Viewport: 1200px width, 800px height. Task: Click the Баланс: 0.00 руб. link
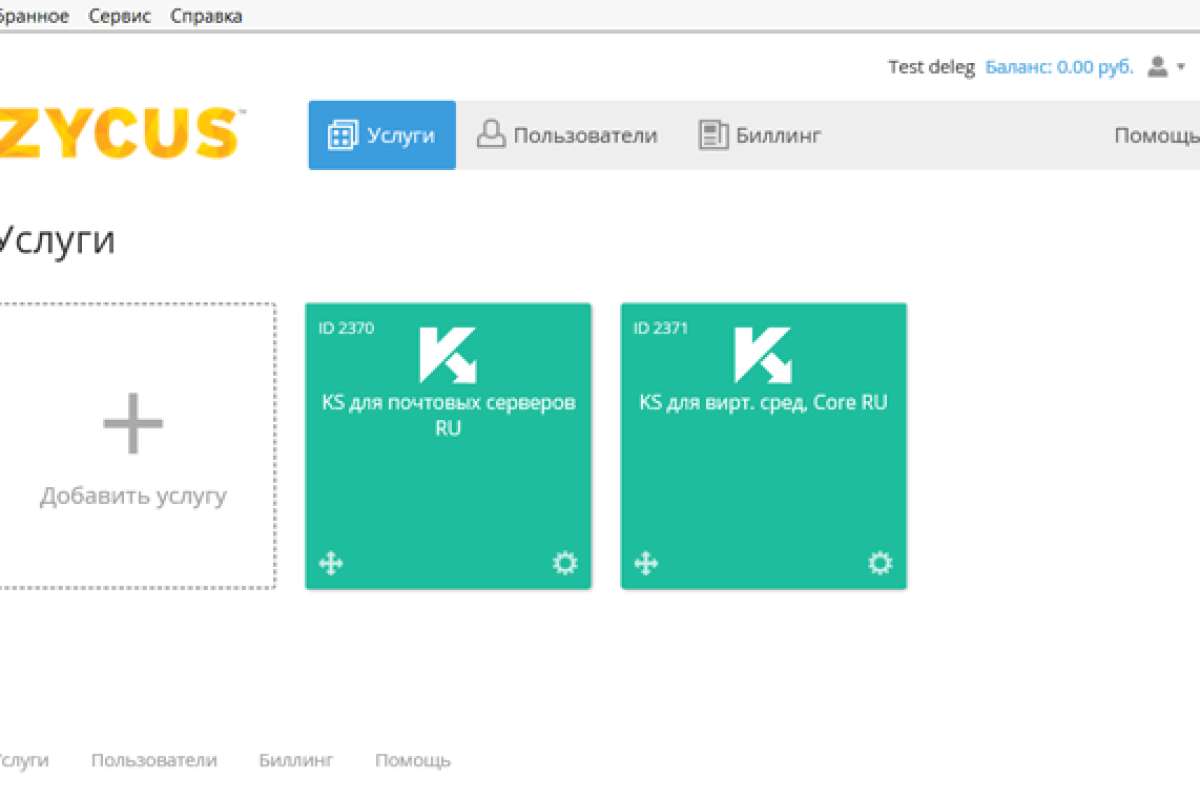(1059, 67)
